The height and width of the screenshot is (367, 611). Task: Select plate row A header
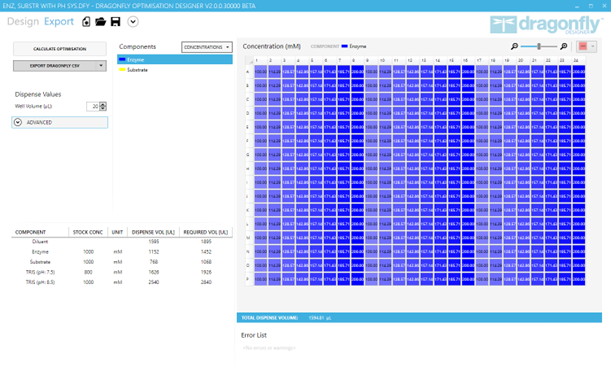point(249,72)
